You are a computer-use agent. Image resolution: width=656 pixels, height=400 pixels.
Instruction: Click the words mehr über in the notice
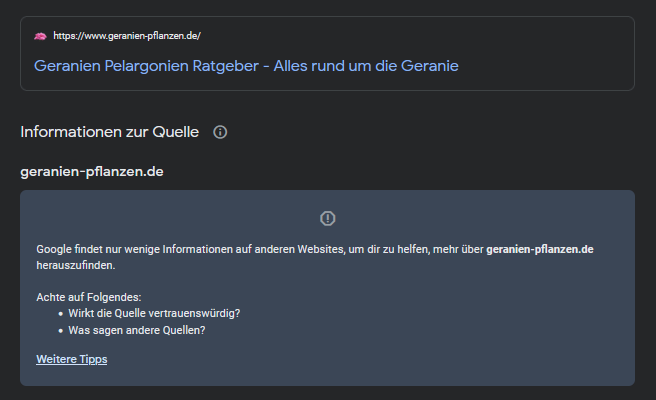click(458, 249)
